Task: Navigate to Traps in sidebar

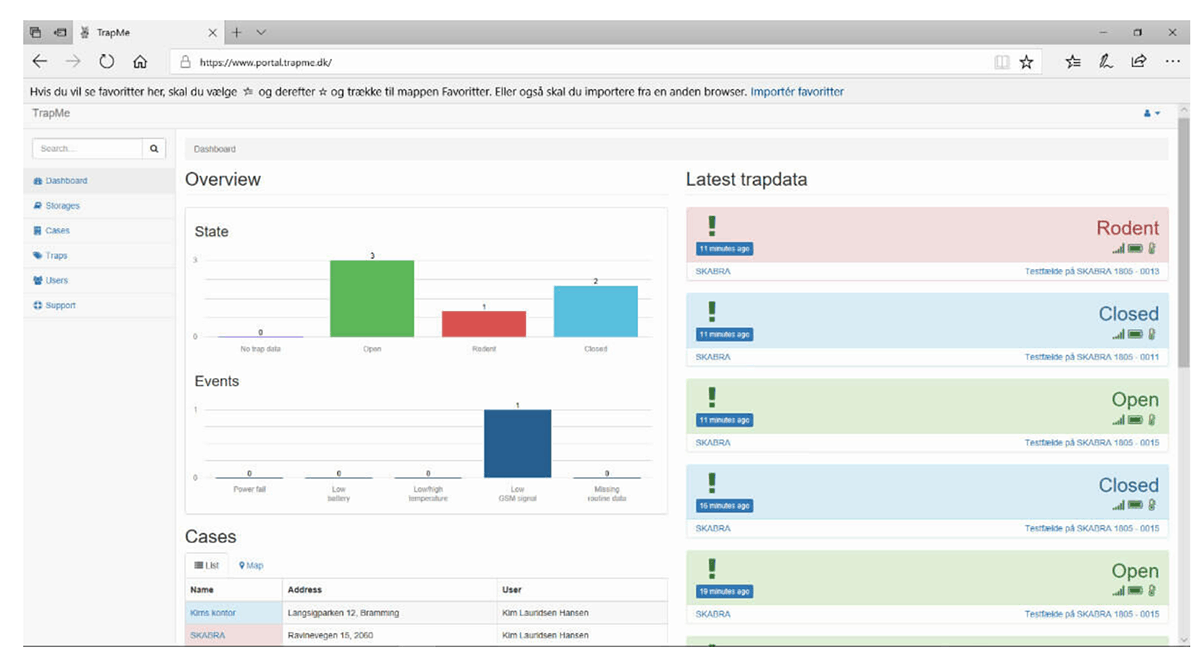Action: click(56, 256)
